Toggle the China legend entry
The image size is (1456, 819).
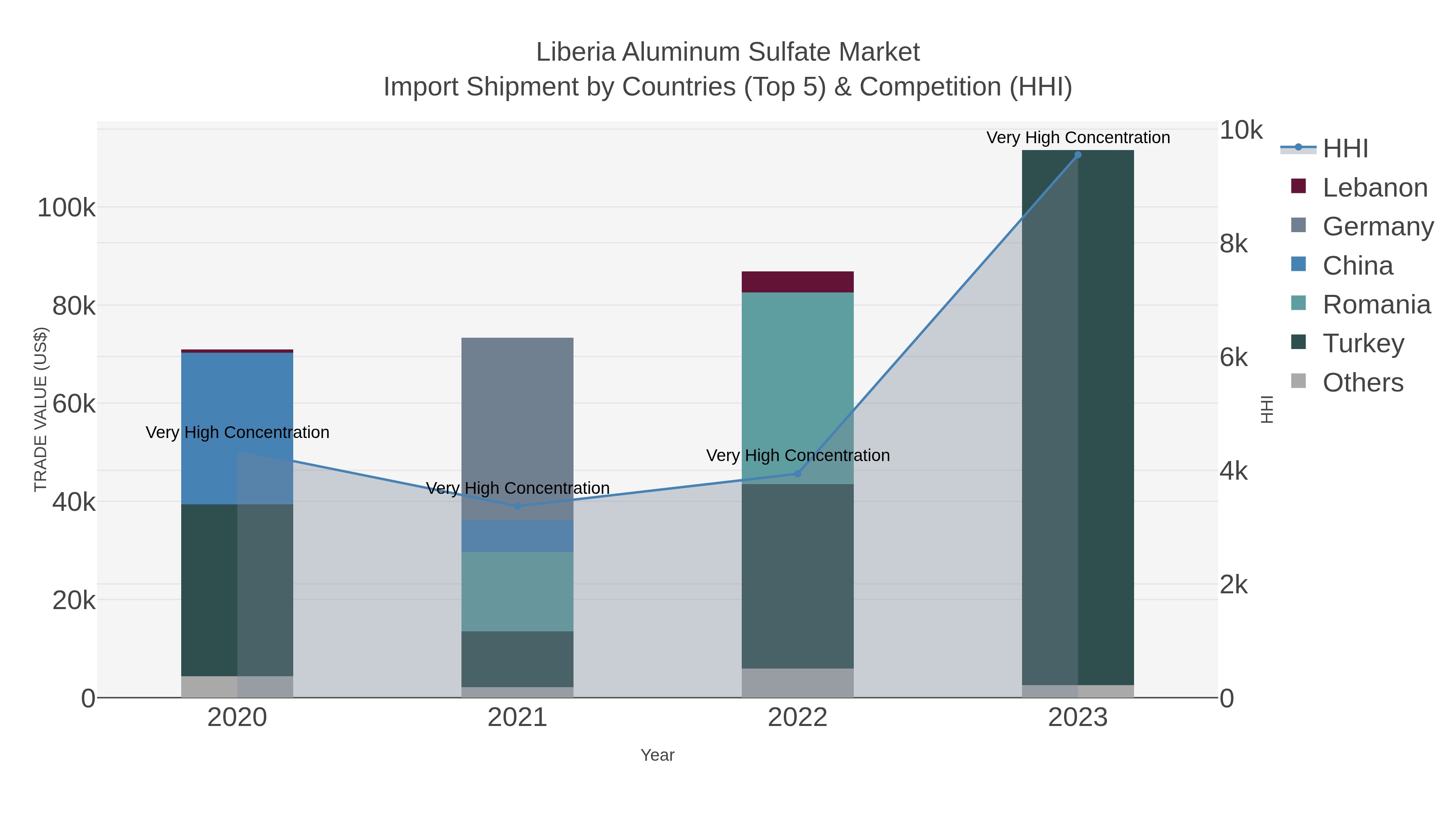pos(1342,265)
